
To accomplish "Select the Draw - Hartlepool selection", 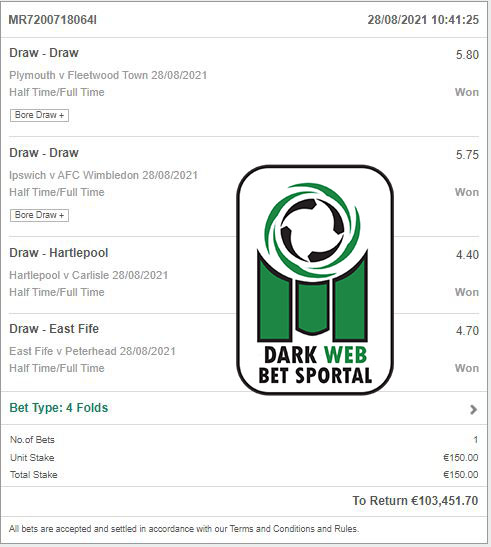I will [59, 253].
